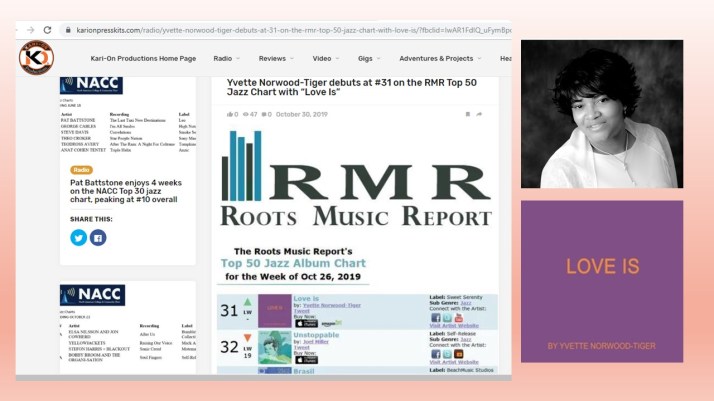The width and height of the screenshot is (714, 401).
Task: Open the Love Is album title link
Action: (306, 299)
